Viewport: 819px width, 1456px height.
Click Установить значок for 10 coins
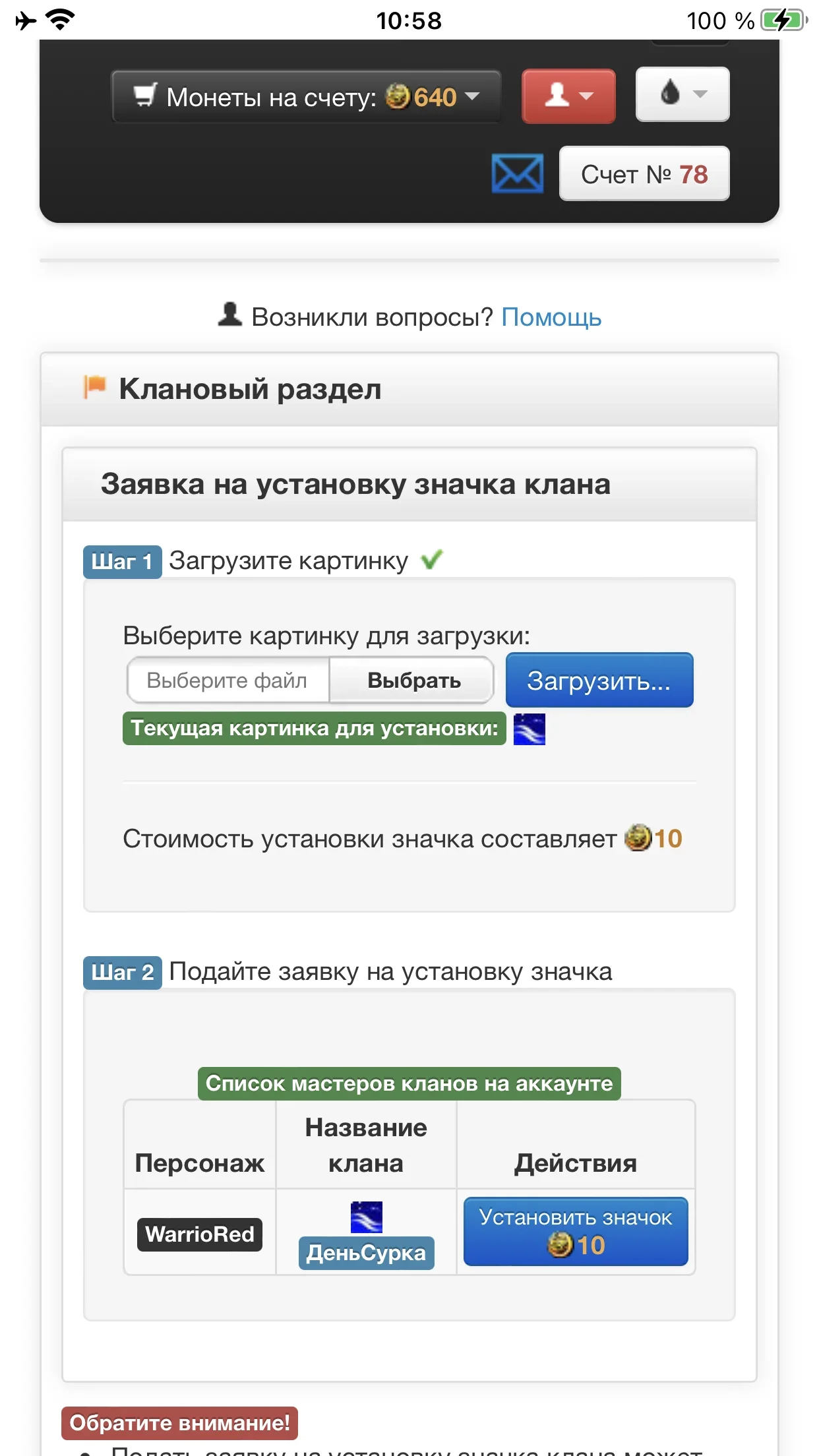click(x=576, y=1231)
